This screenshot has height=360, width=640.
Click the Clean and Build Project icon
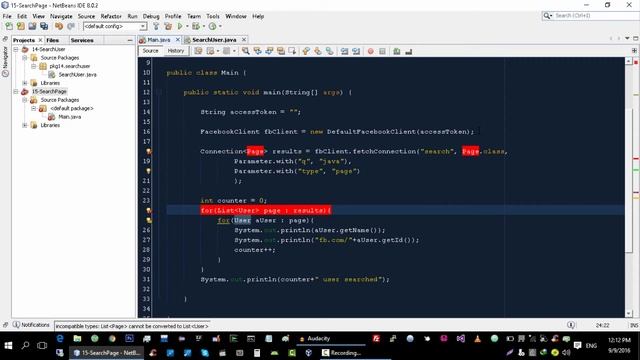[168, 26]
